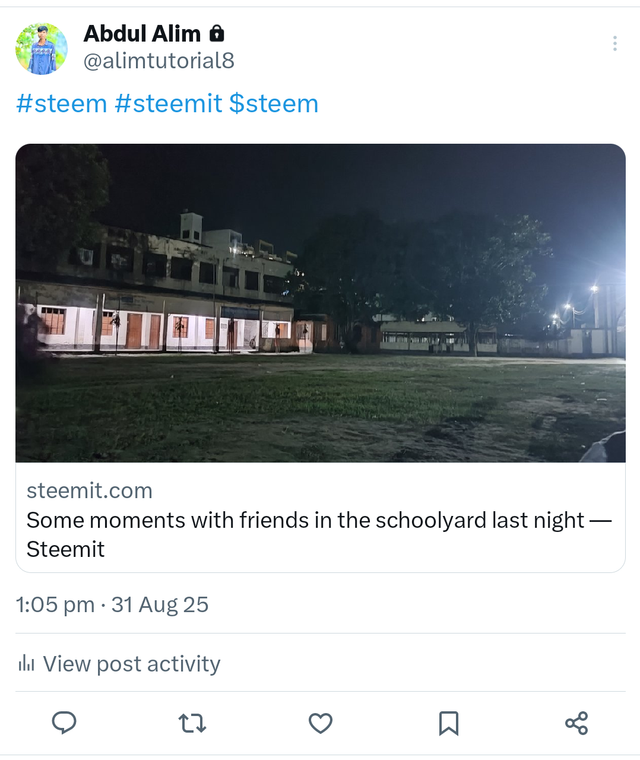Click the bar chart analytics icon
This screenshot has height=760, width=640.
click(27, 663)
